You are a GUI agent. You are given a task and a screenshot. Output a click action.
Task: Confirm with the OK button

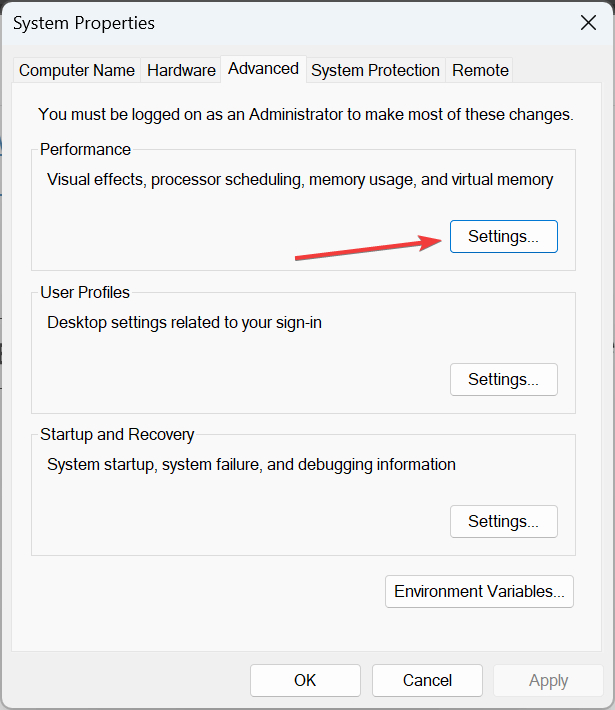(305, 680)
